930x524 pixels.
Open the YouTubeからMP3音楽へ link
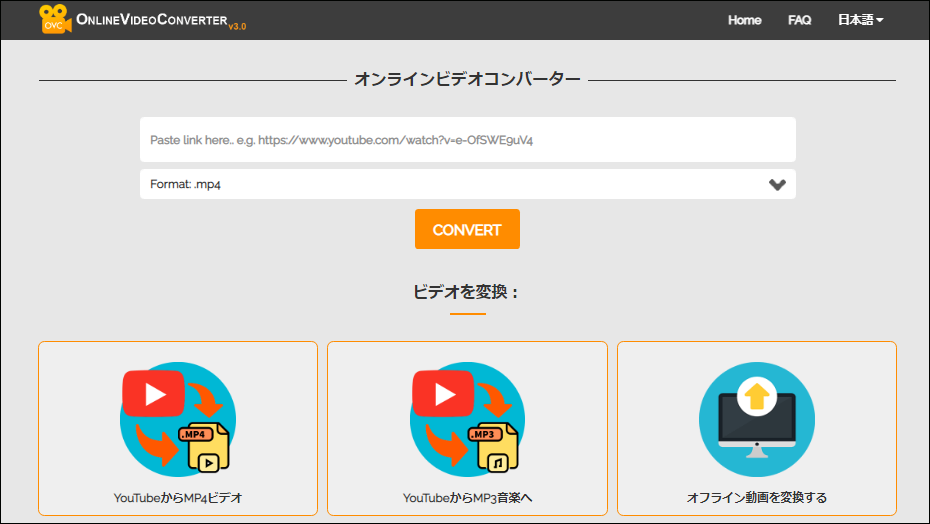[x=467, y=497]
